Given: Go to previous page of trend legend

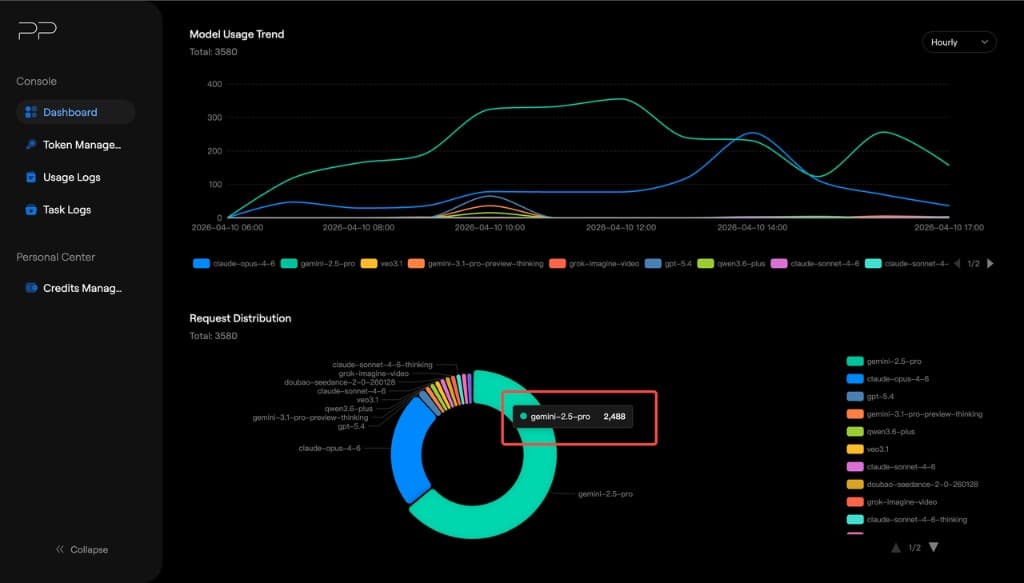Looking at the screenshot, I should tap(957, 264).
